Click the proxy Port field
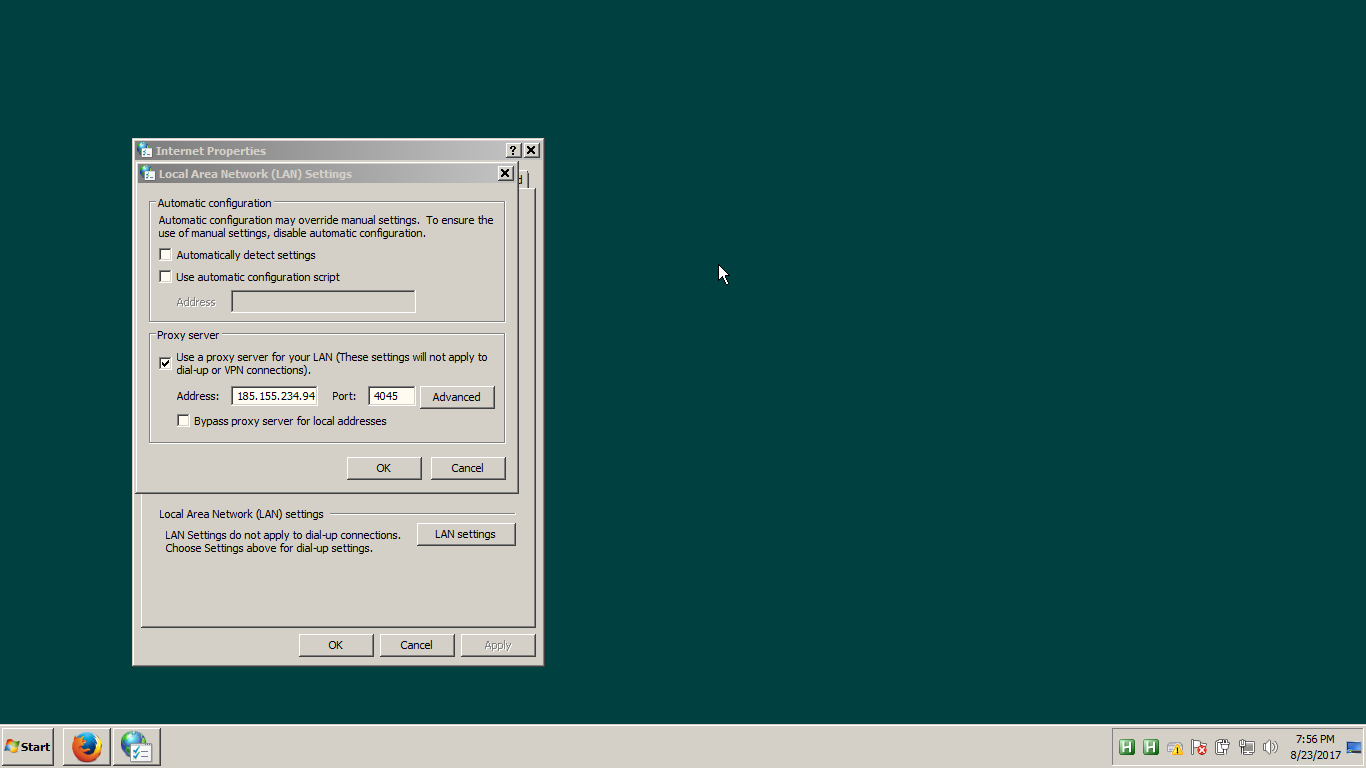 click(x=391, y=396)
